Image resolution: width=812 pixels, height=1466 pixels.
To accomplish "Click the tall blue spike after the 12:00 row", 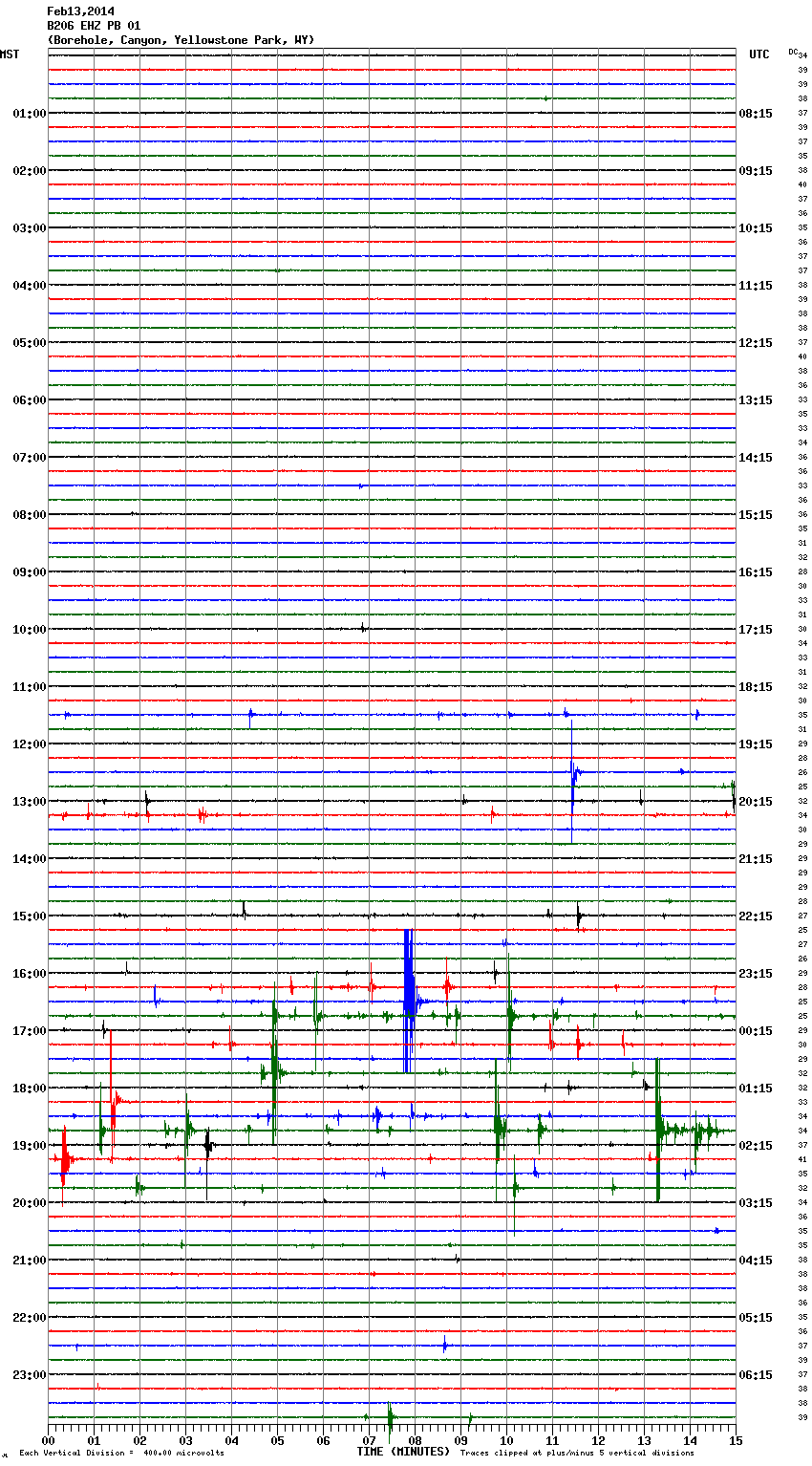I will click(572, 782).
